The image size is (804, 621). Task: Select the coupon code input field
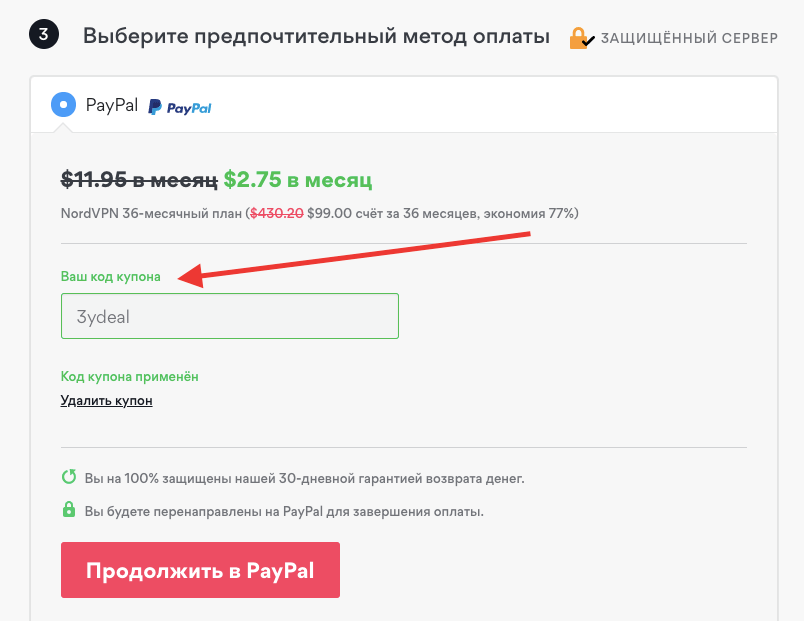coord(229,315)
